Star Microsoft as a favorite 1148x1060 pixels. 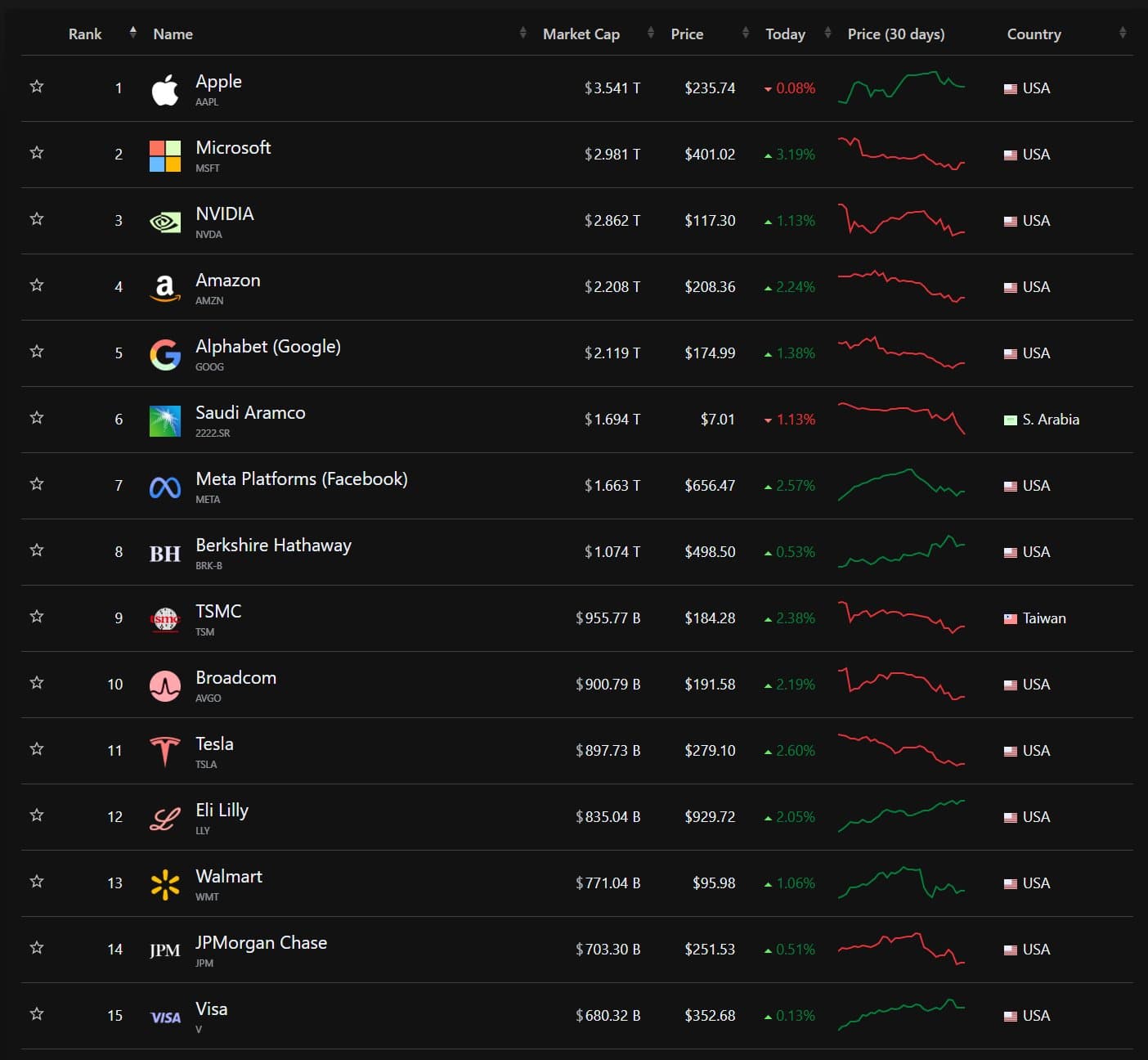37,152
